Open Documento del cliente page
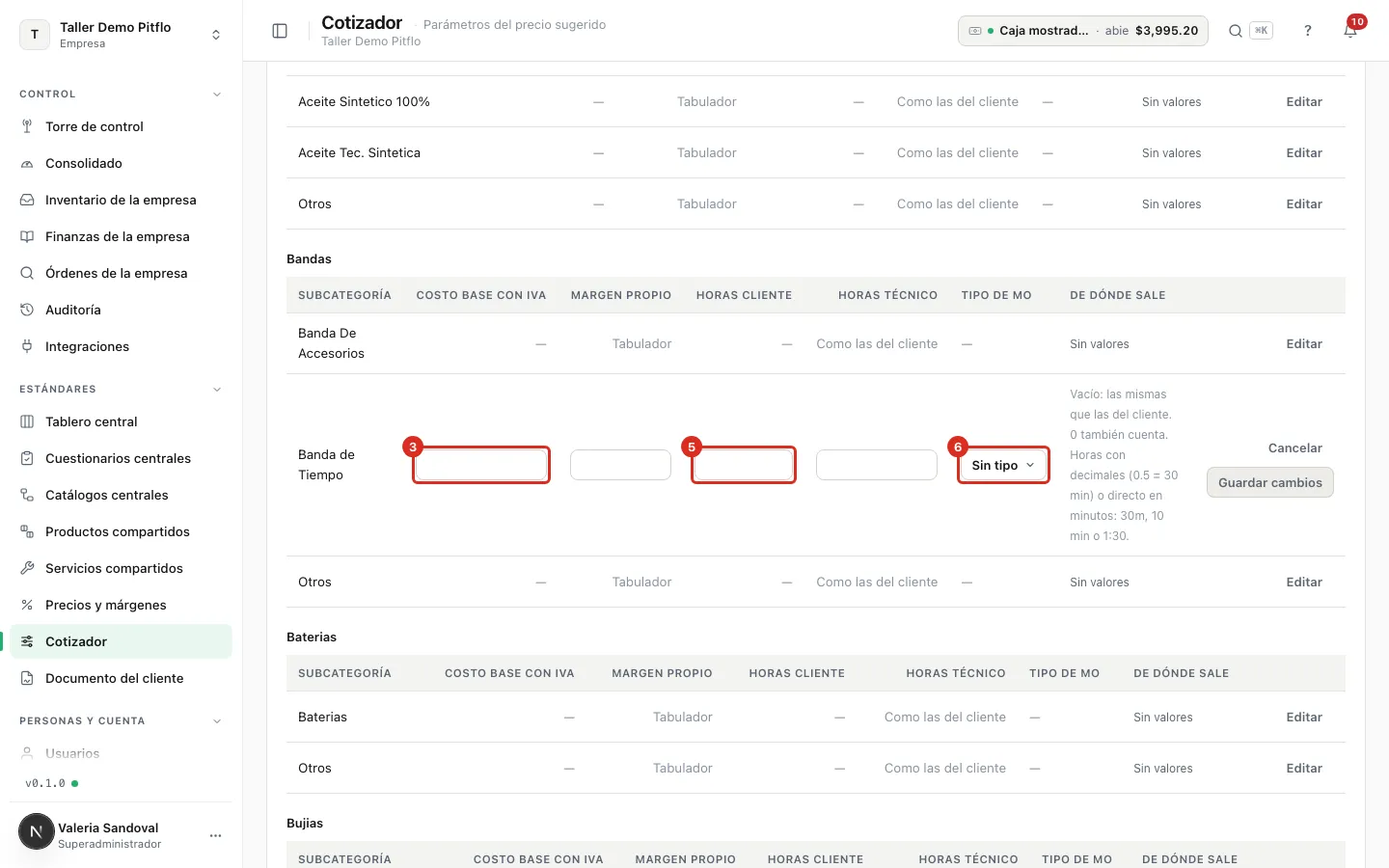This screenshot has height=868, width=1389. [x=121, y=678]
